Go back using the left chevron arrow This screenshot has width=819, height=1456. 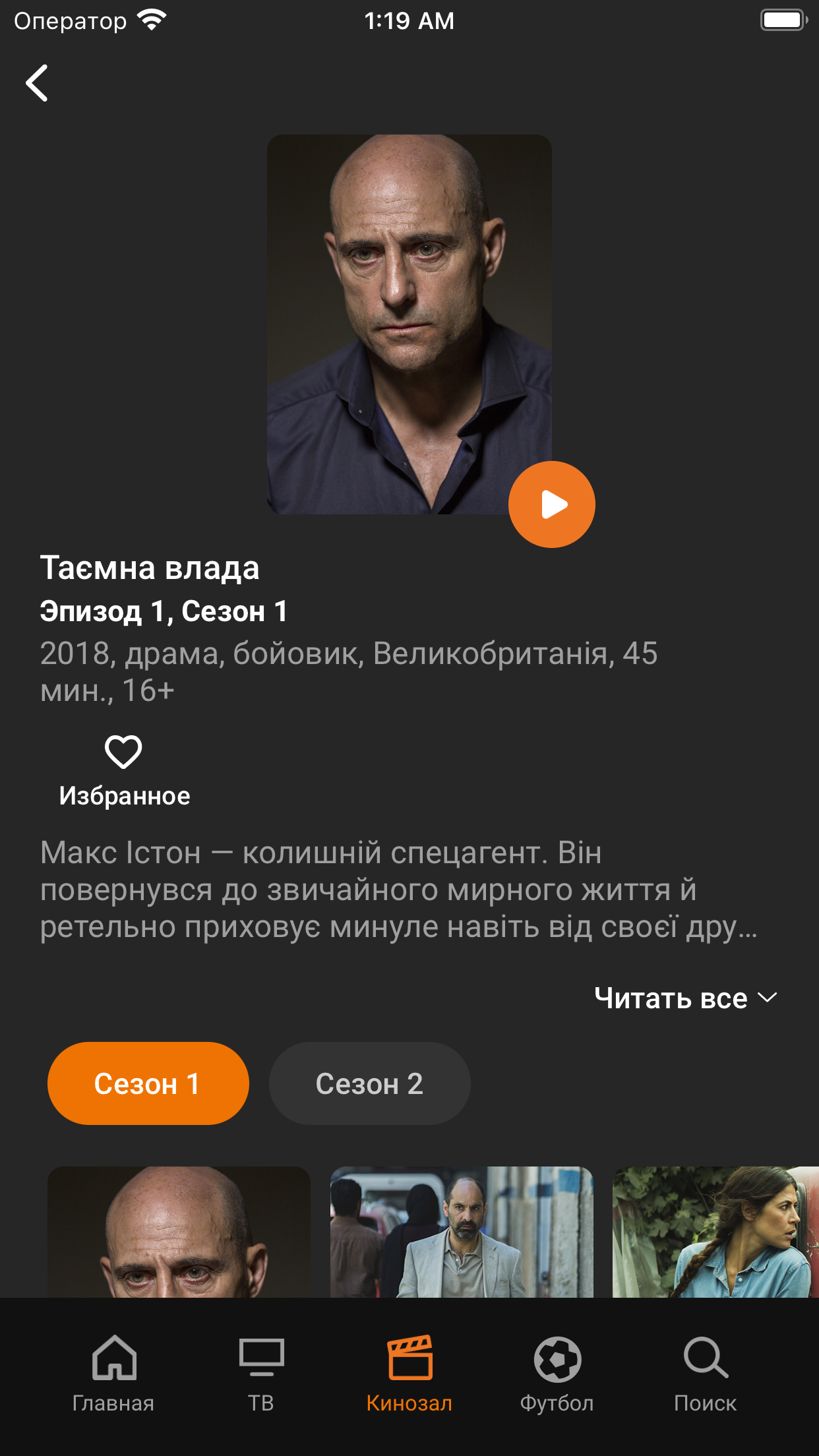click(37, 83)
